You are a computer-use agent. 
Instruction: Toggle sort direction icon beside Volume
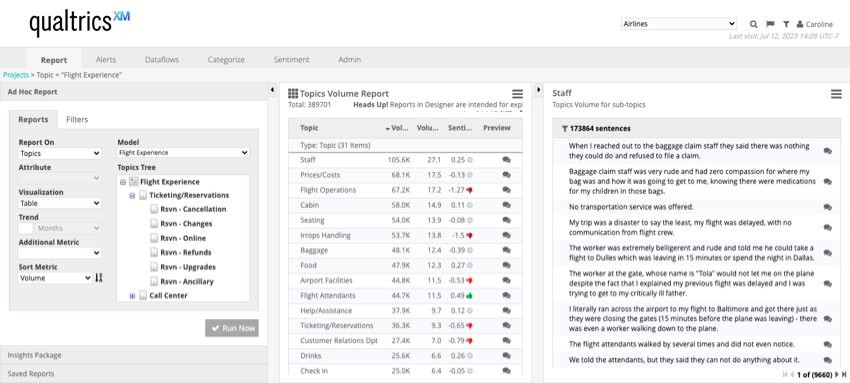[99, 278]
